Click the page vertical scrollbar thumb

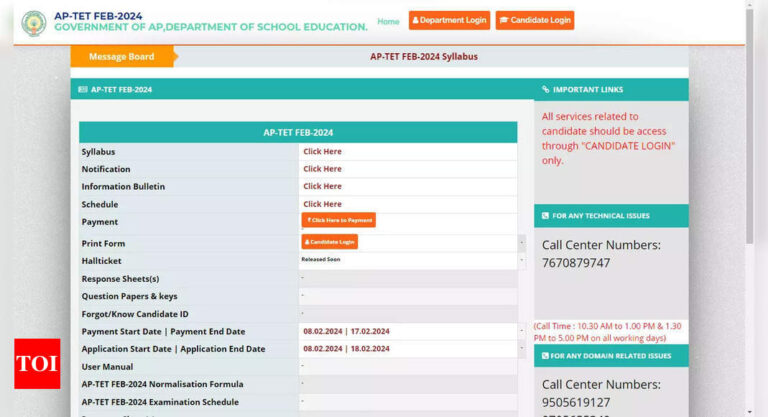point(749,126)
